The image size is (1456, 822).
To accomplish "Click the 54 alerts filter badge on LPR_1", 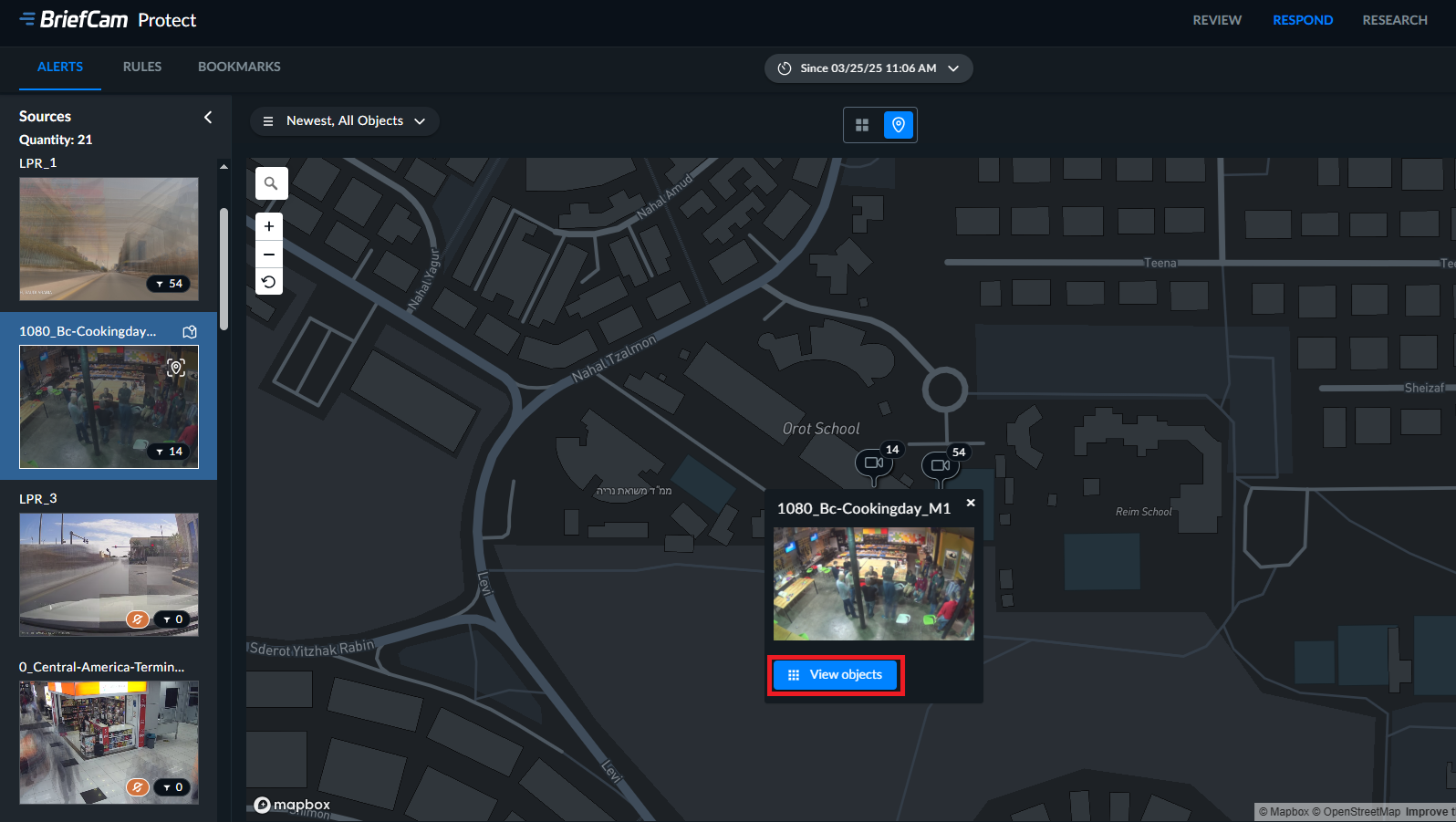I will 170,284.
